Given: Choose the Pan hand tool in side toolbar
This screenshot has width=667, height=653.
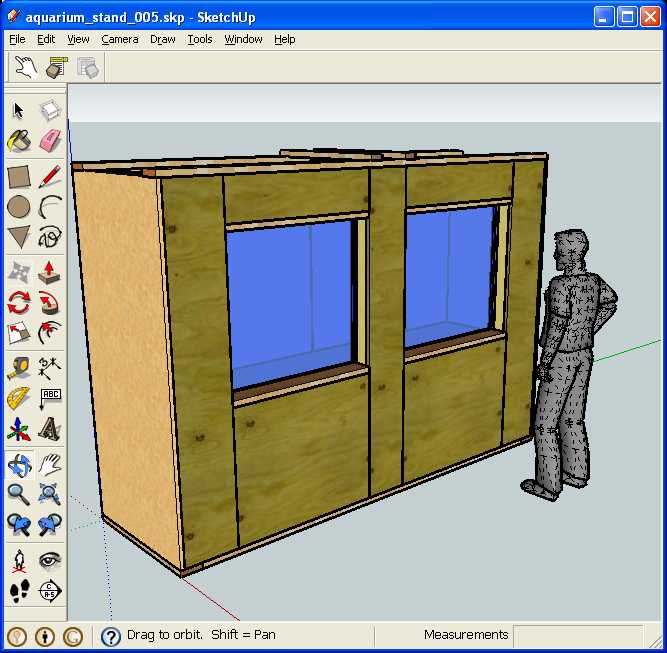Looking at the screenshot, I should (x=50, y=465).
